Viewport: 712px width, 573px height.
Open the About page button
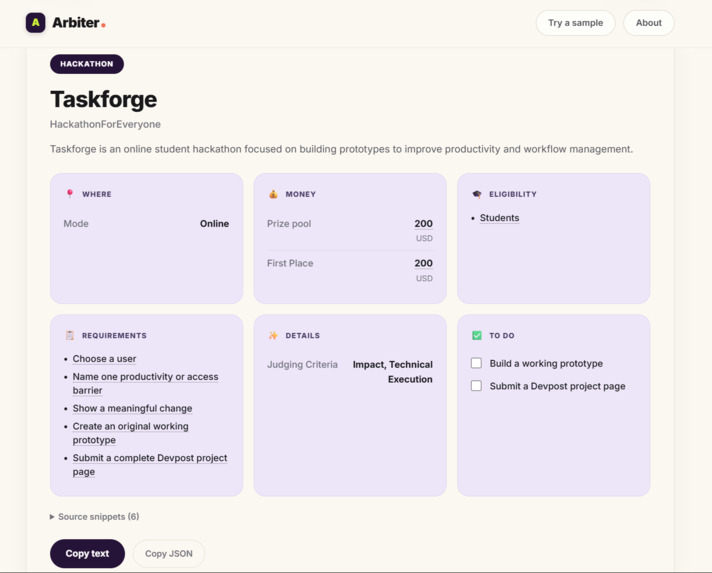648,23
